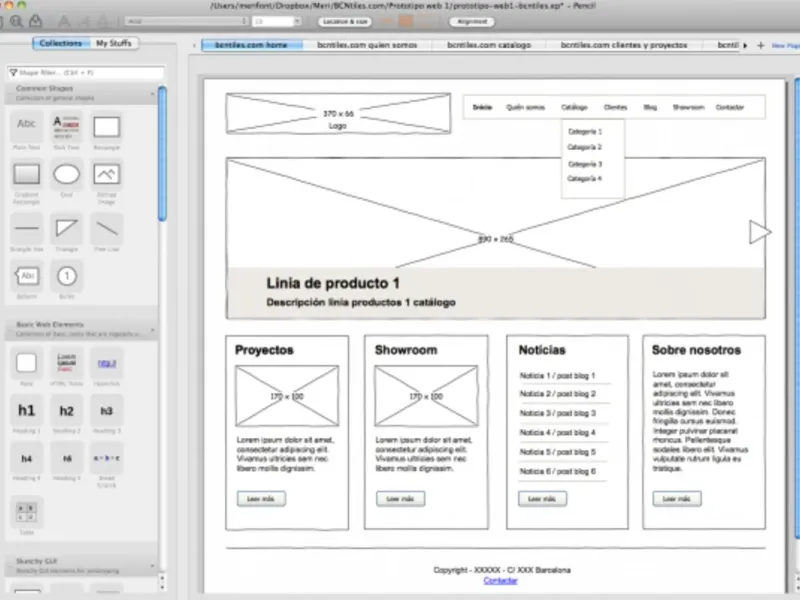Screen dimensions: 800x600
Task: Select the h3 Heading element
Action: tap(107, 414)
